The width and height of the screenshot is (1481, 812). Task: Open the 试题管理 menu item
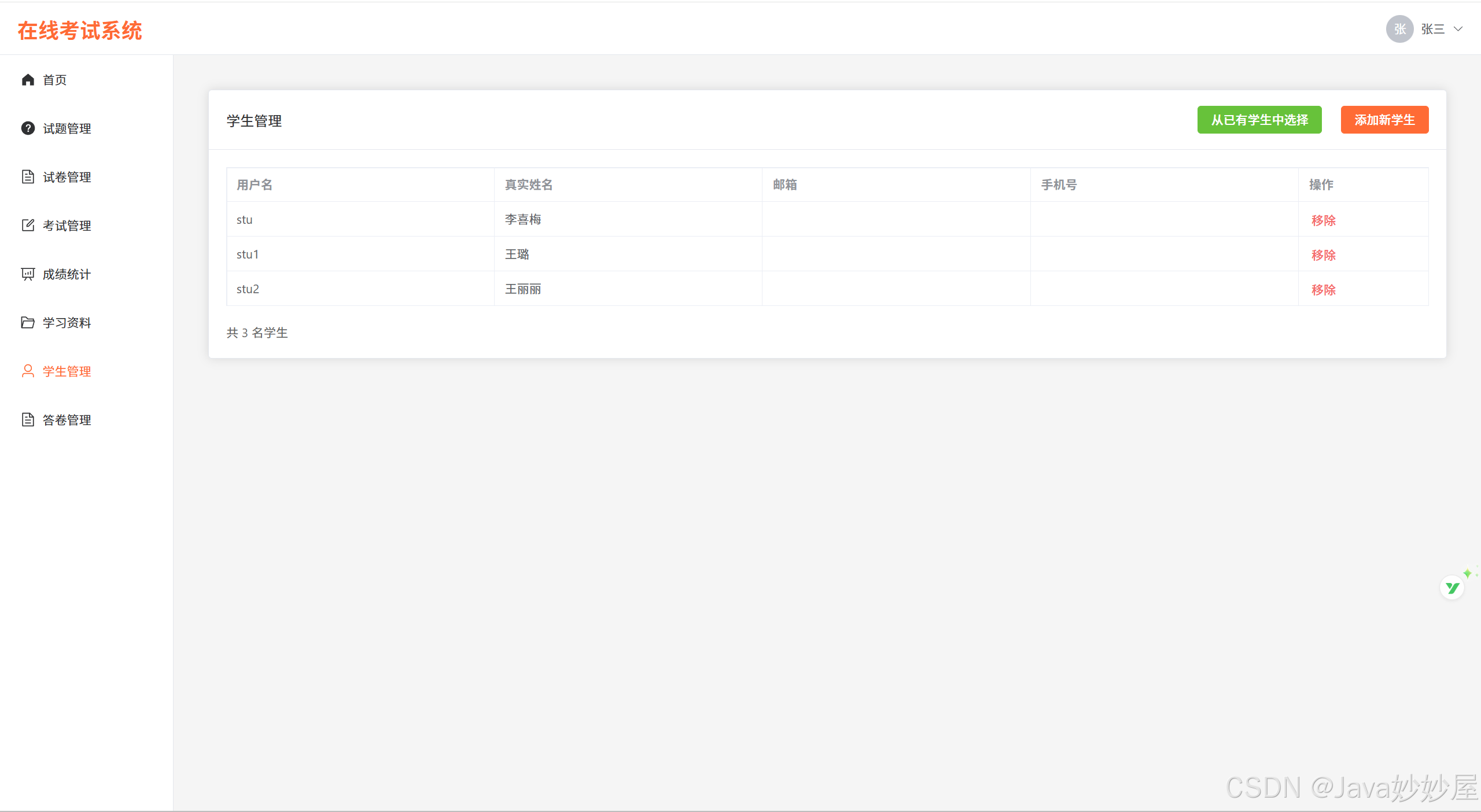tap(67, 128)
